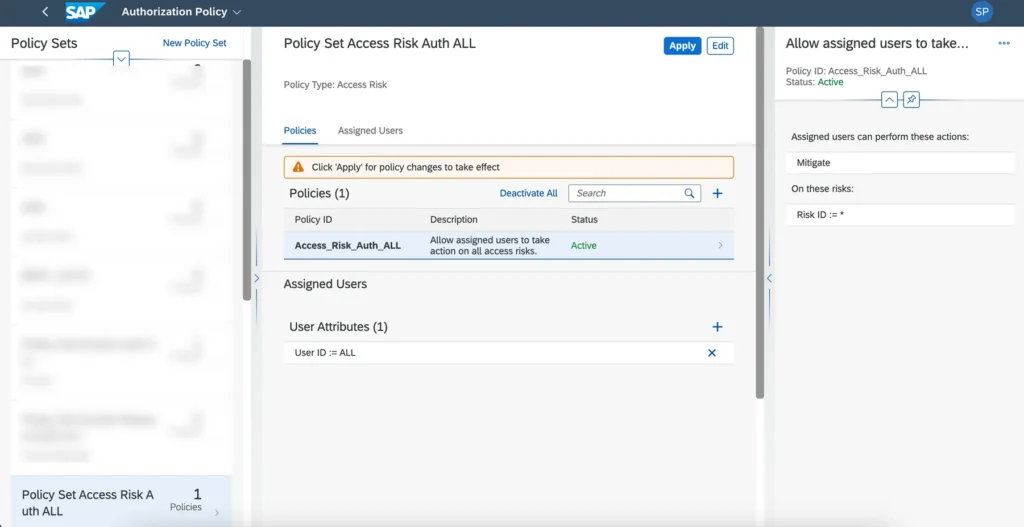Click the Edit button
Viewport: 1024px width, 527px height.
point(720,46)
